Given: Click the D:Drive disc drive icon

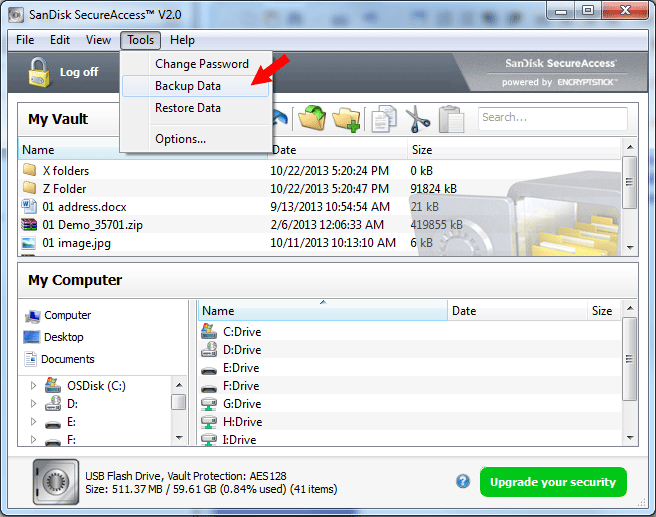Looking at the screenshot, I should [209, 349].
